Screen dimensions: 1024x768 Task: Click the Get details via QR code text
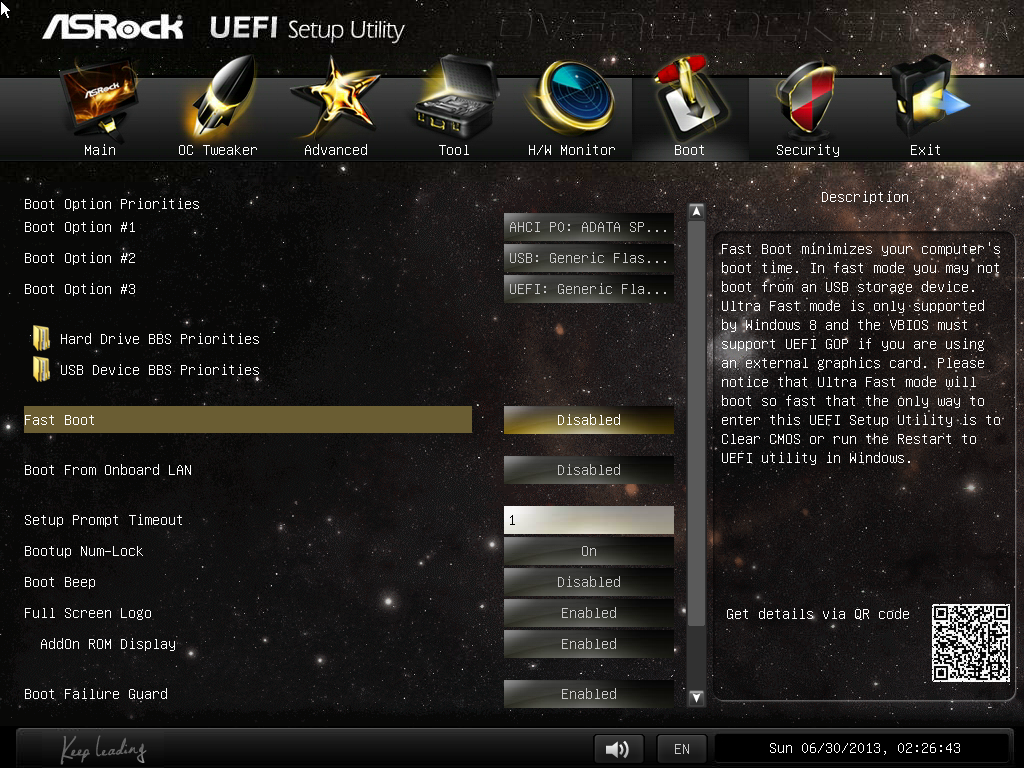pos(818,614)
